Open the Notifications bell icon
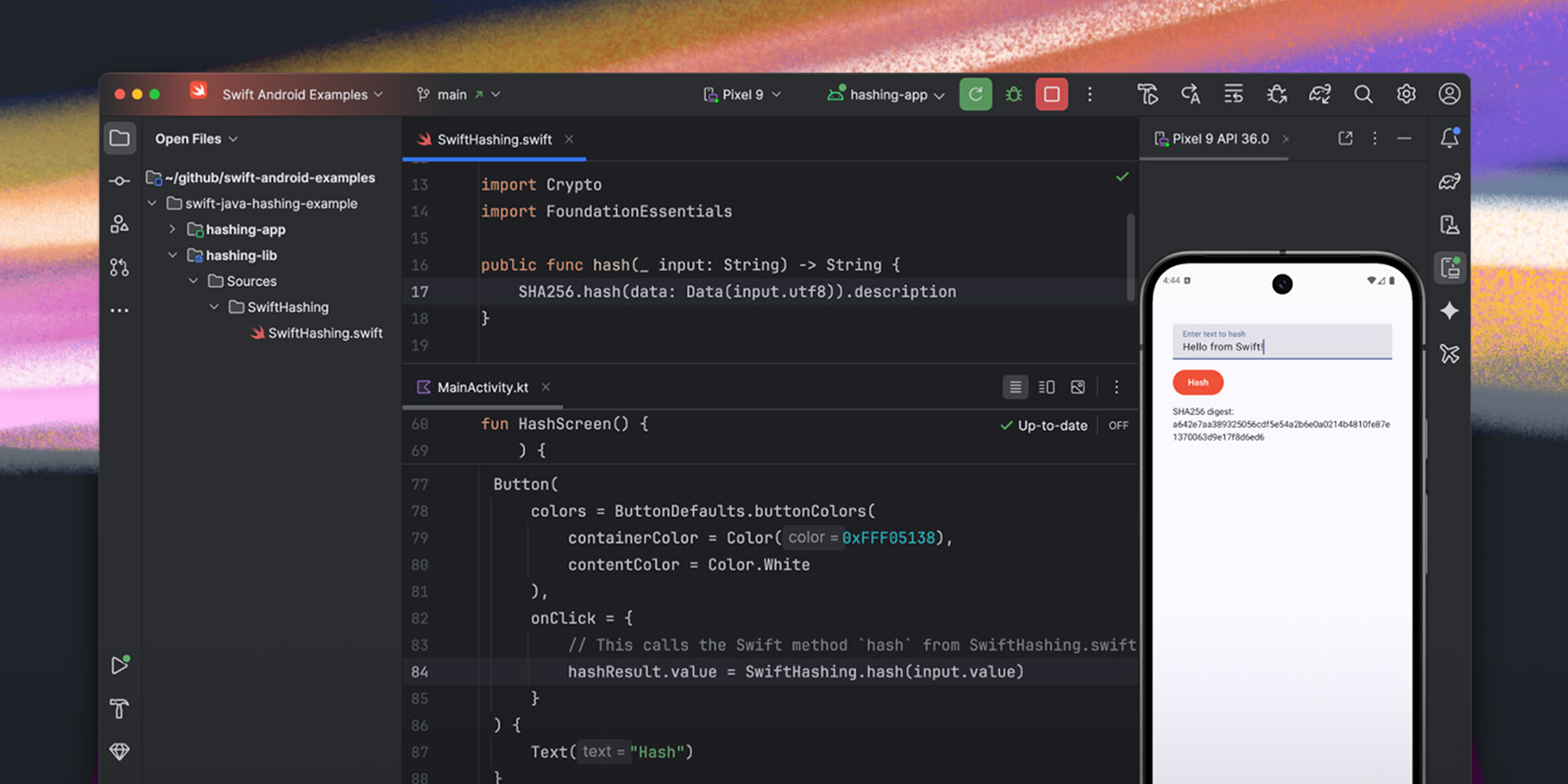 [1449, 138]
